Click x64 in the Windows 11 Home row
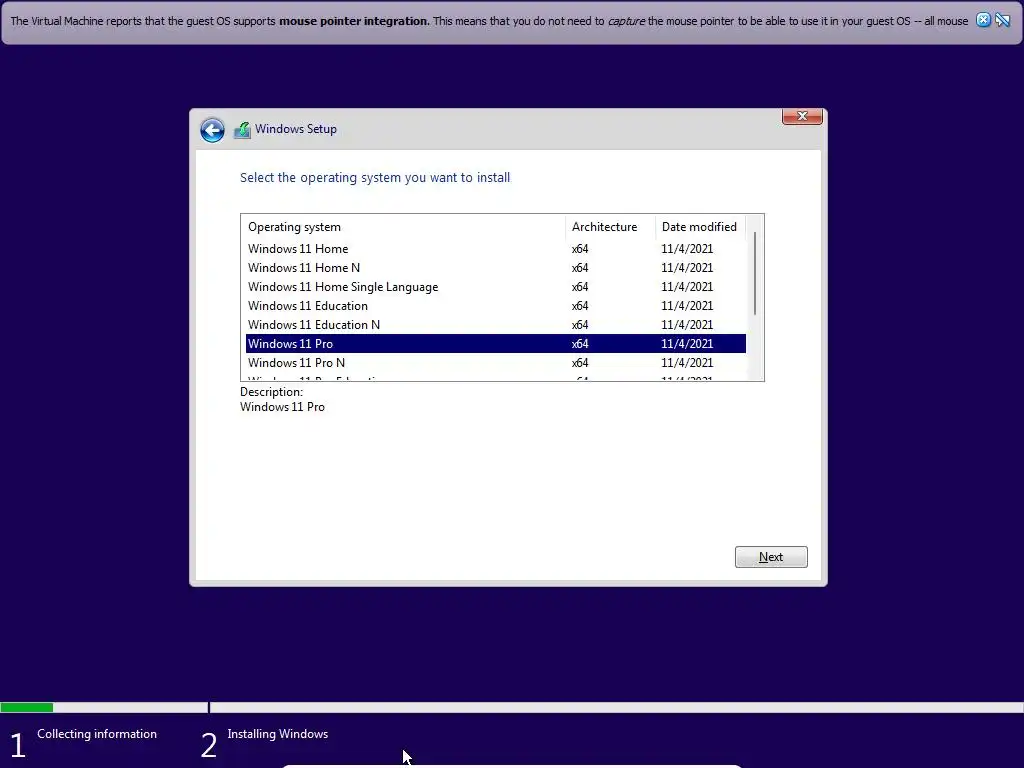This screenshot has width=1024, height=768. (580, 249)
